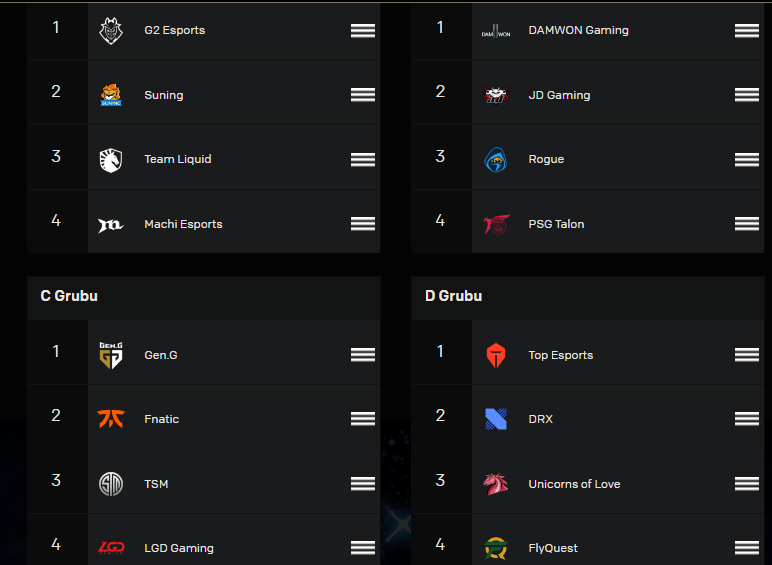Click the drag handle beside FlyQuest
Screen dimensions: 772x565
747,548
